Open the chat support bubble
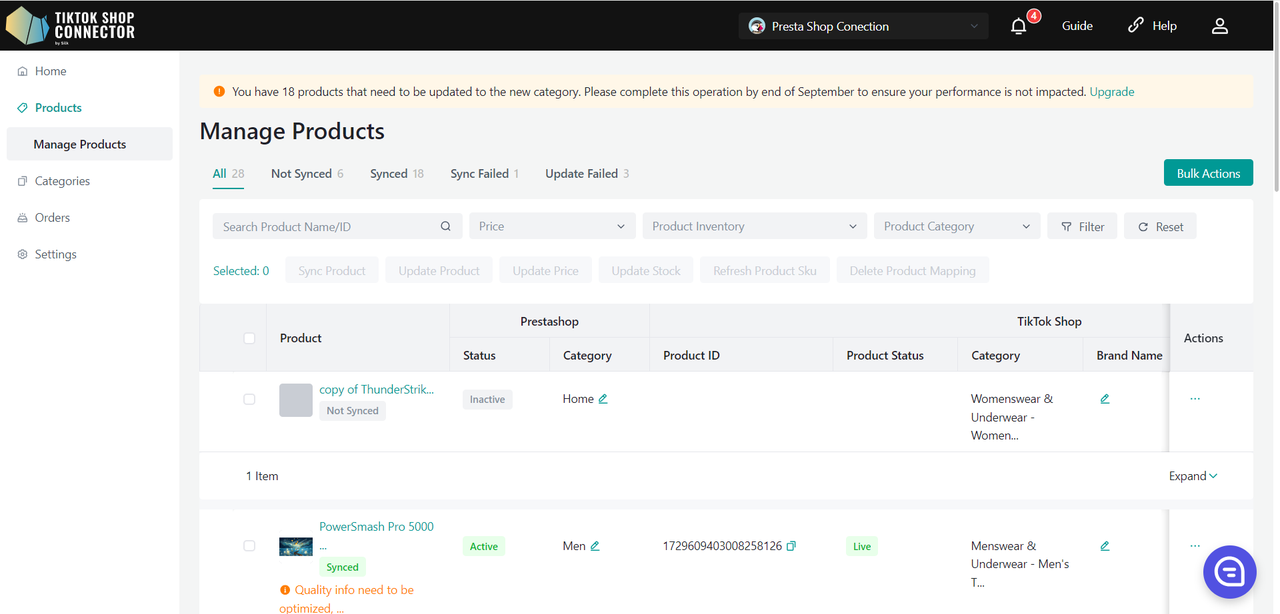Viewport: 1280px width, 614px height. (x=1229, y=572)
